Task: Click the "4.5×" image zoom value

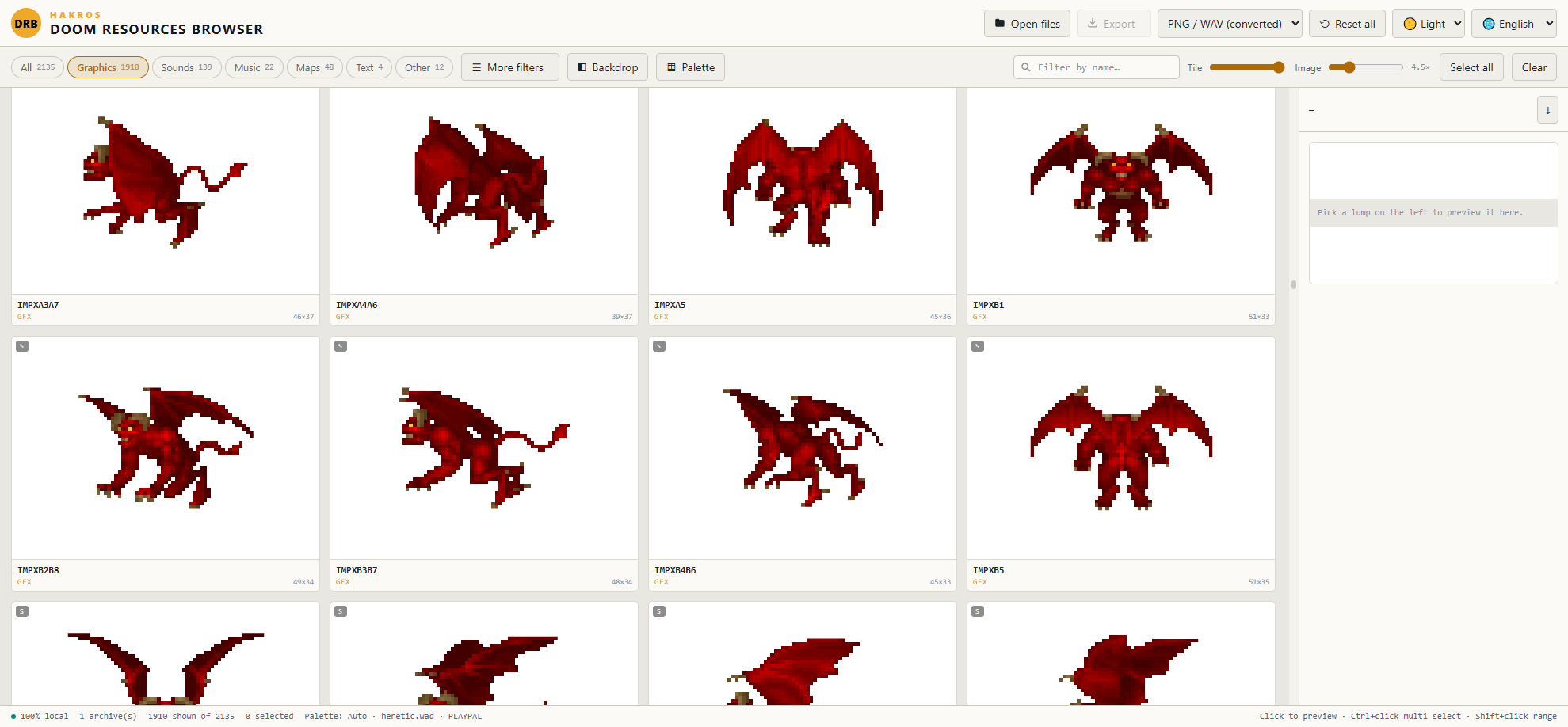Action: (x=1421, y=67)
